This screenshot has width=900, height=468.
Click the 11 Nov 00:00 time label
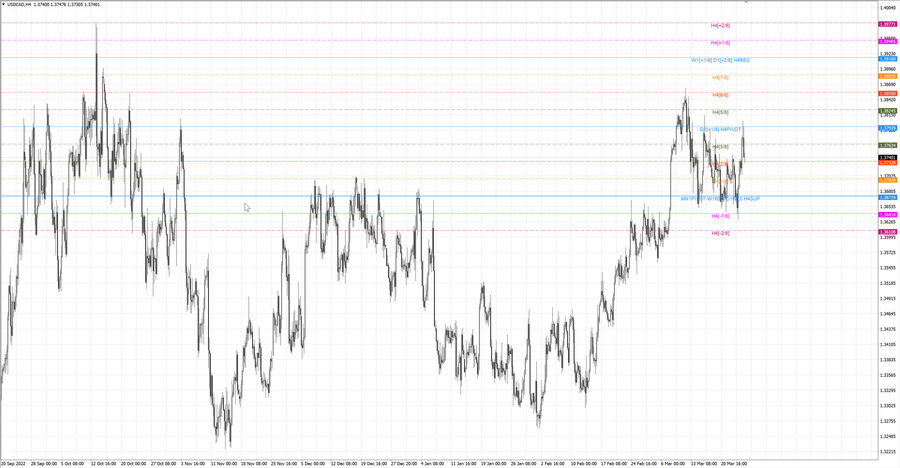click(x=224, y=463)
